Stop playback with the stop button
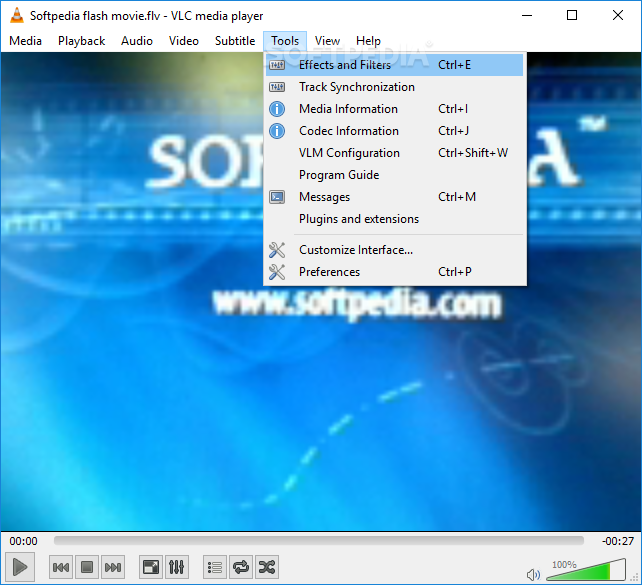This screenshot has height=585, width=642. pos(87,567)
